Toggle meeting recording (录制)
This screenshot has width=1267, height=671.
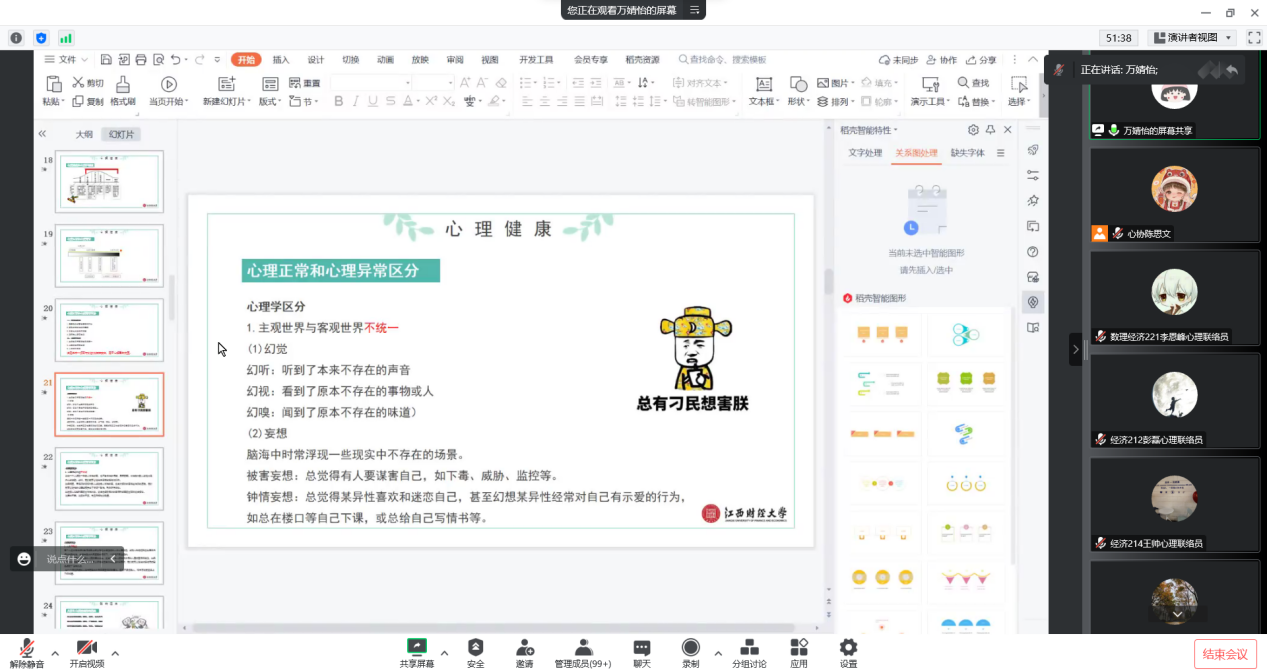tap(691, 648)
